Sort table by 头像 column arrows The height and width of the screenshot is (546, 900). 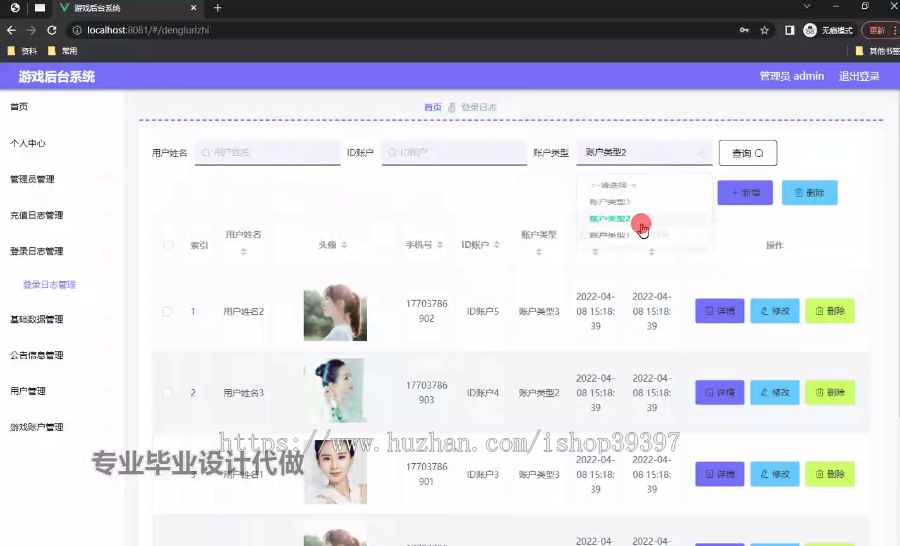[344, 245]
